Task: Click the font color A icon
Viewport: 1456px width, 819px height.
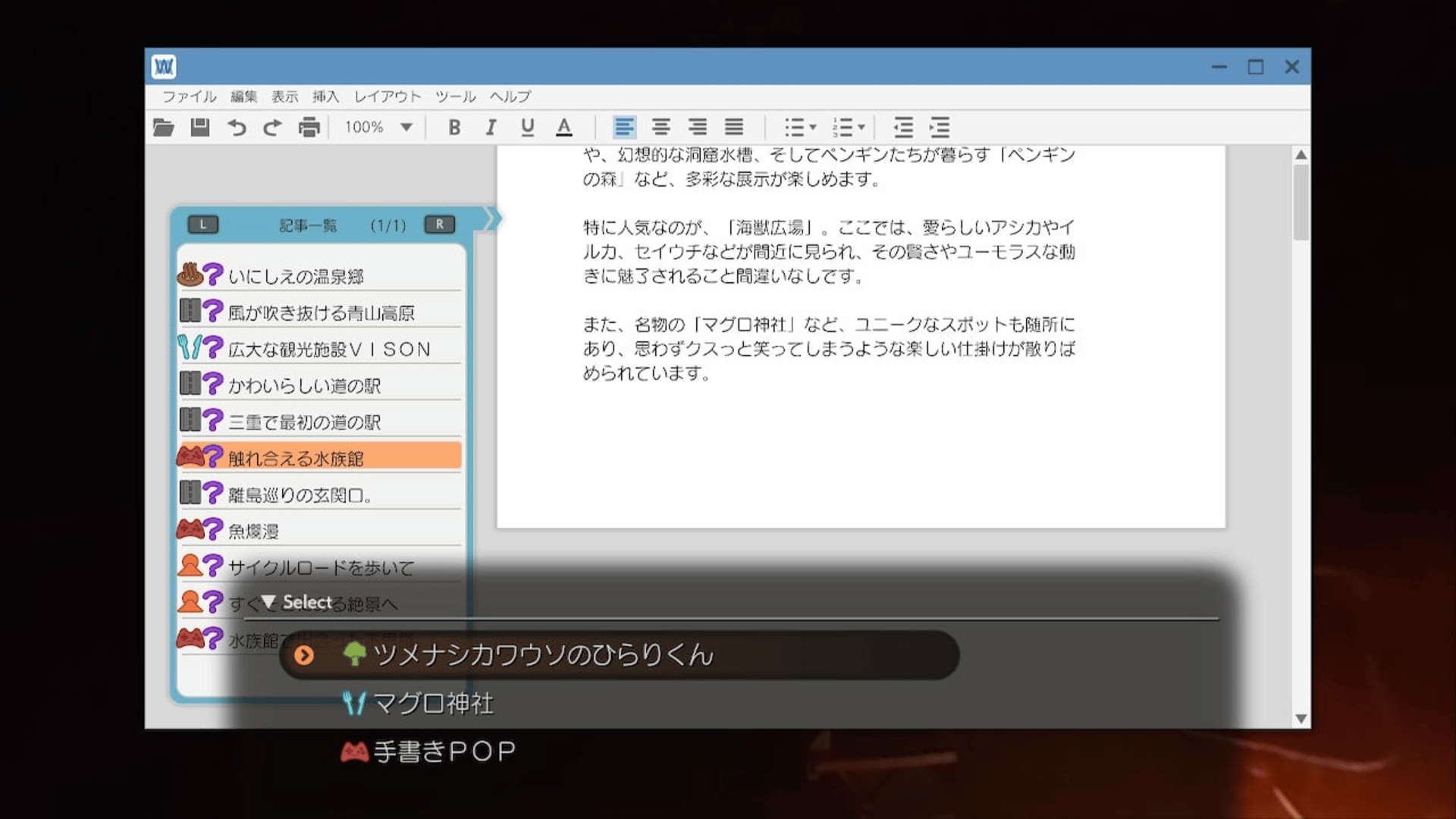Action: click(x=564, y=127)
